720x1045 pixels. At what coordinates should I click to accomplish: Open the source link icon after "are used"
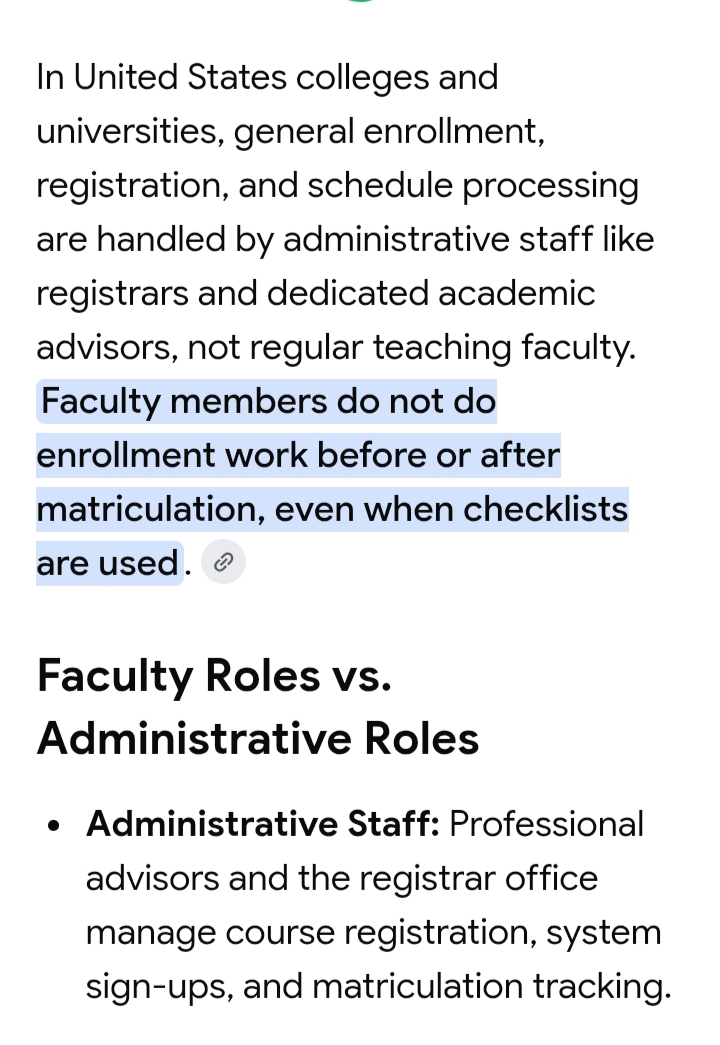tap(223, 562)
